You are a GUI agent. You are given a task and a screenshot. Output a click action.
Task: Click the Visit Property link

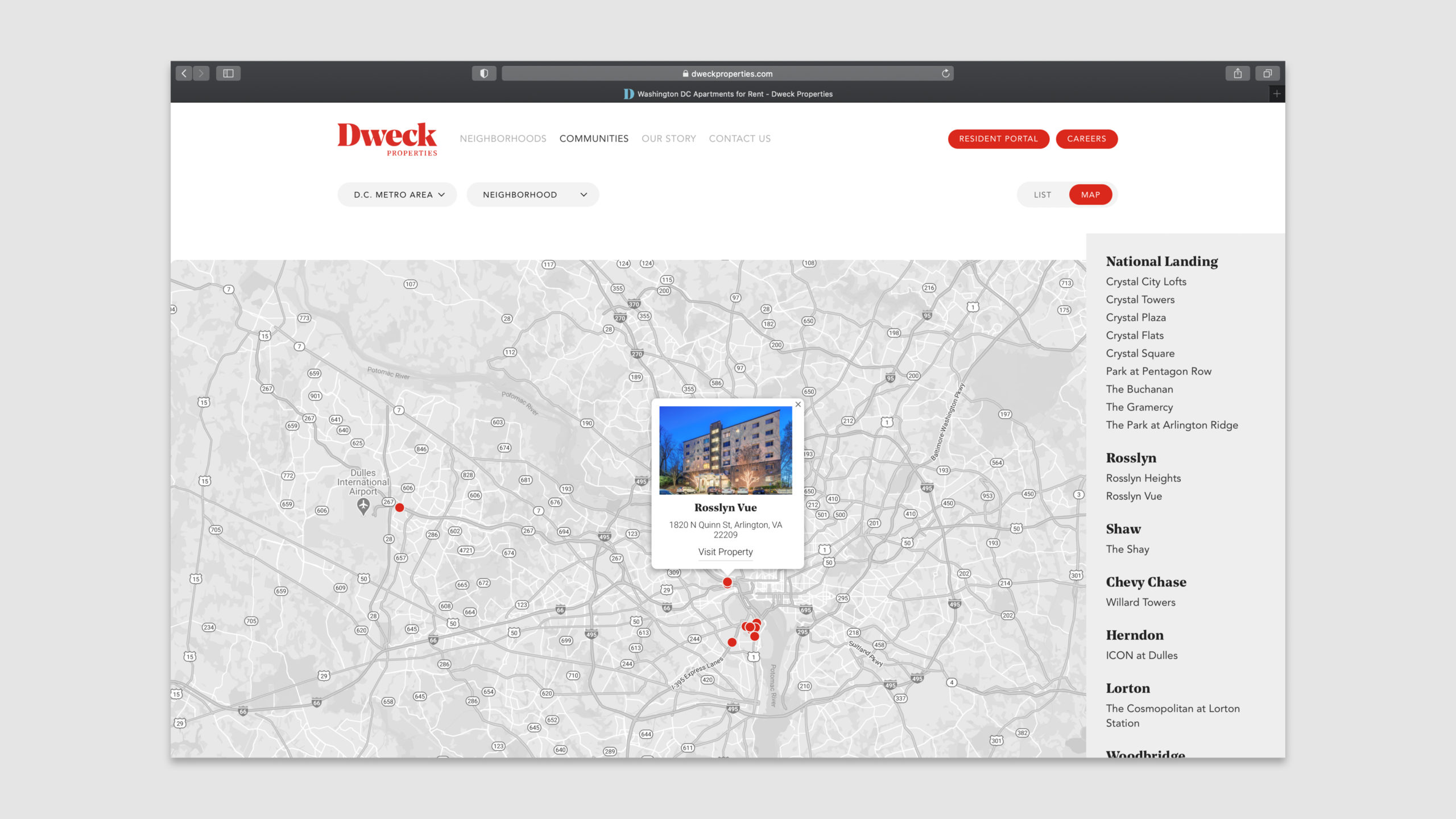coord(725,552)
